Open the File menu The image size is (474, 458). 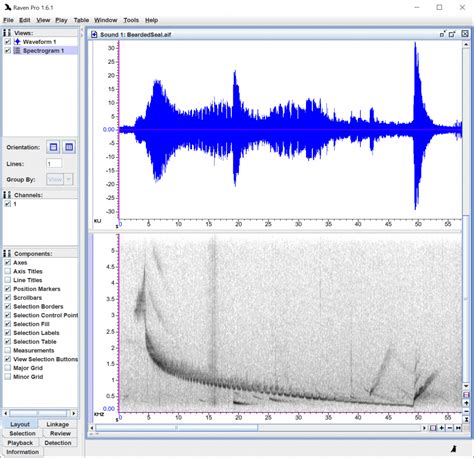coord(8,20)
